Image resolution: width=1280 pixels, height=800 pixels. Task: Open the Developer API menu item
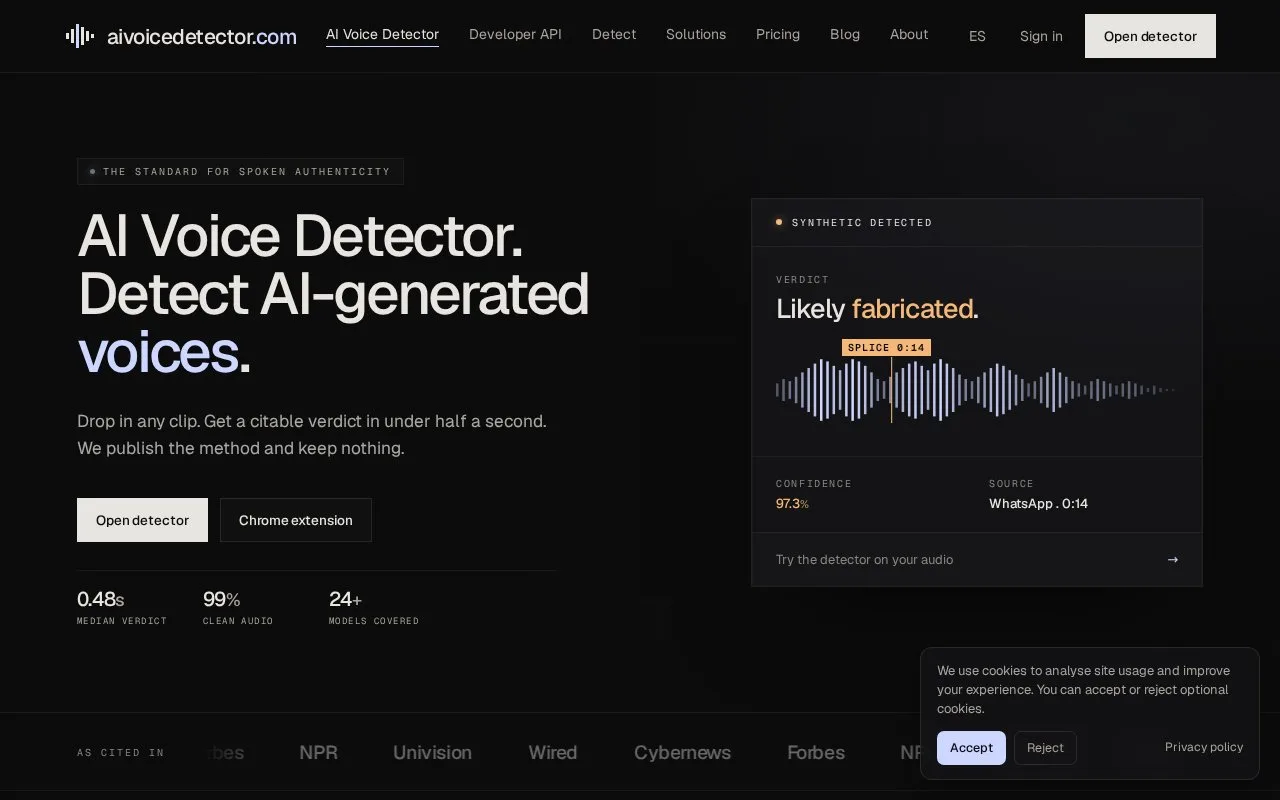515,34
